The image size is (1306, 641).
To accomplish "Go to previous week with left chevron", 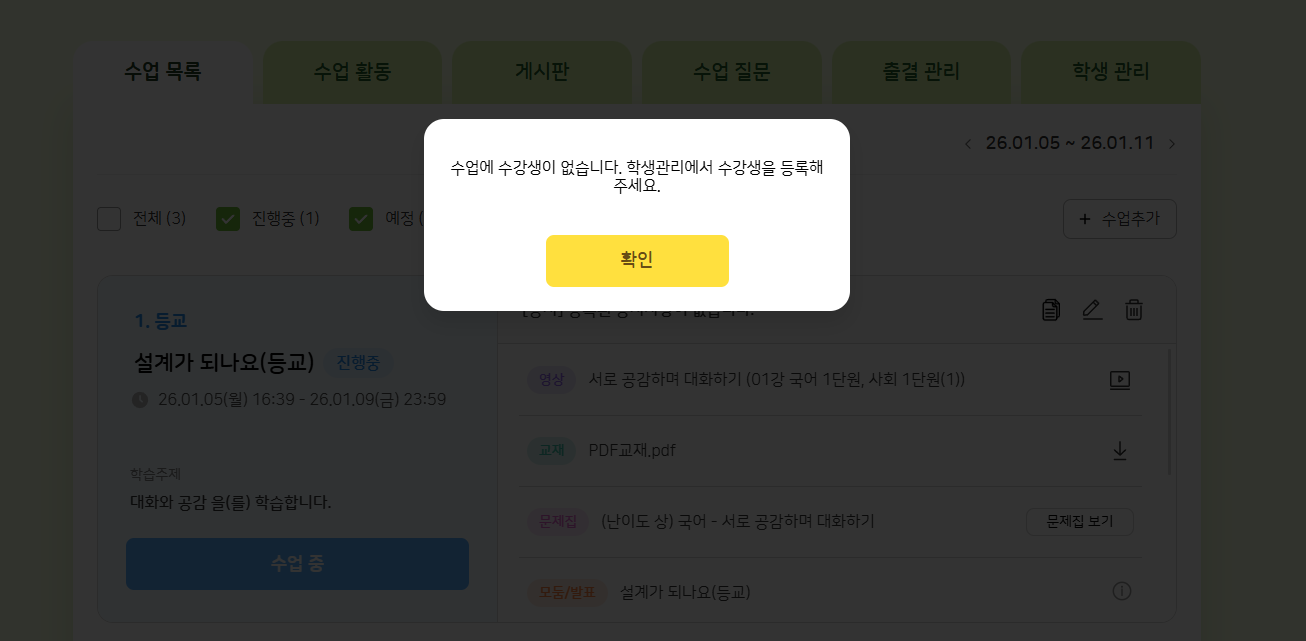I will click(x=968, y=144).
